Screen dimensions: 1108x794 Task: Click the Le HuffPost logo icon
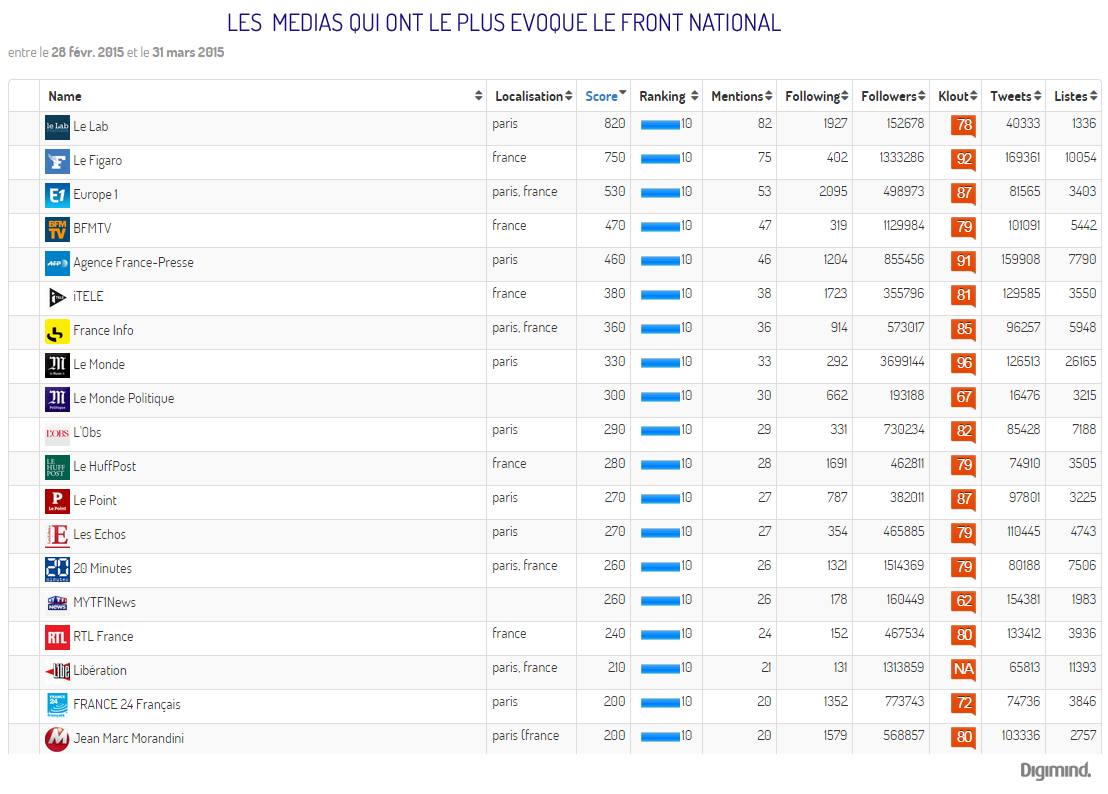coord(57,467)
